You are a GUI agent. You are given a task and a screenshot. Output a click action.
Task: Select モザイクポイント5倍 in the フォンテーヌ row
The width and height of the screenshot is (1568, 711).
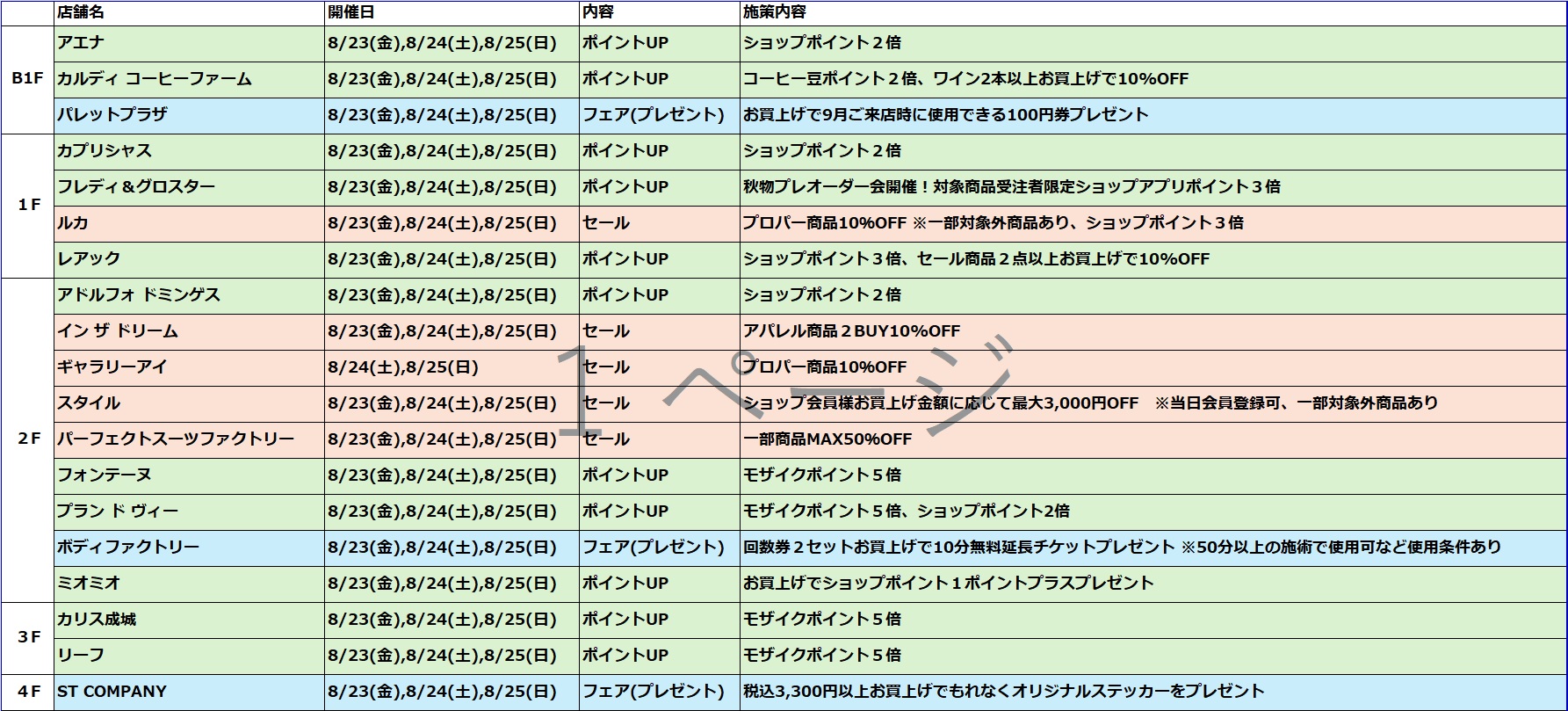822,475
